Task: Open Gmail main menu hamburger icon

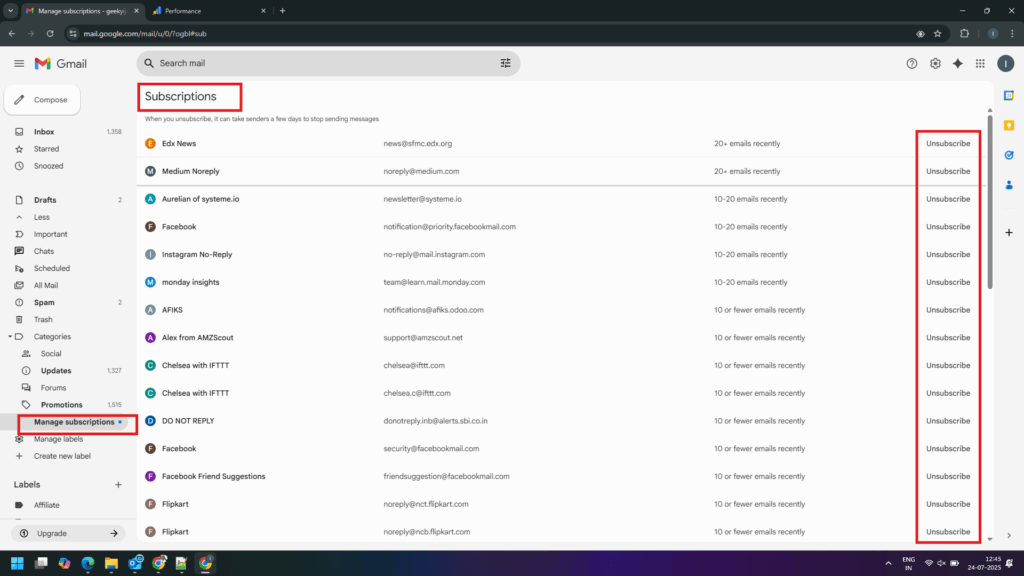Action: pos(19,63)
